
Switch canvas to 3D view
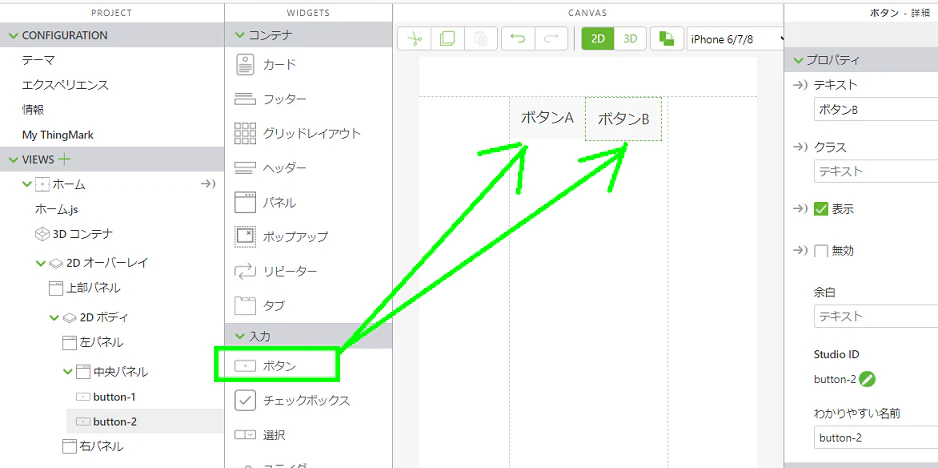[x=631, y=39]
